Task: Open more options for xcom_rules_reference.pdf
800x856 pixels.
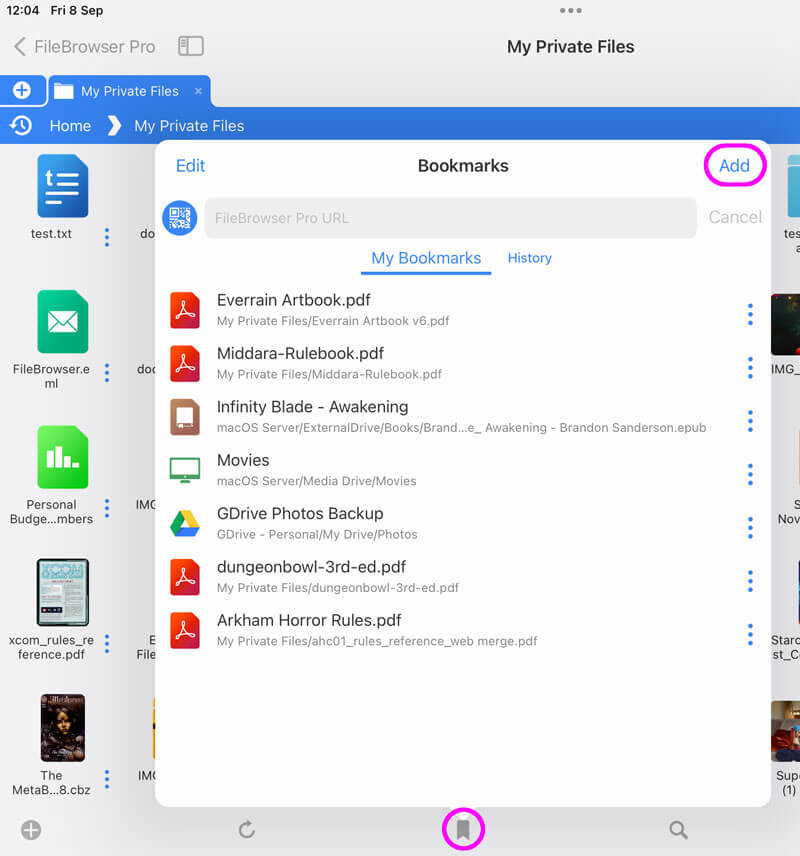Action: [x=107, y=644]
